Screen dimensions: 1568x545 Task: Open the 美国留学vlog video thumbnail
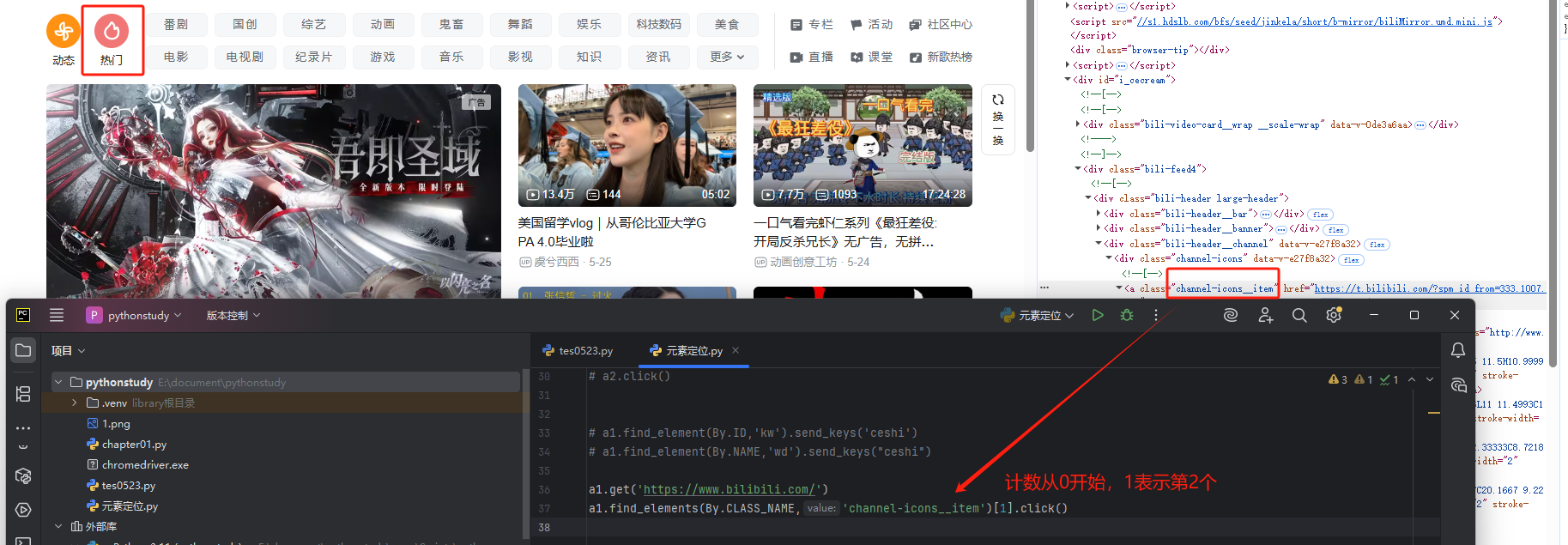(627, 145)
